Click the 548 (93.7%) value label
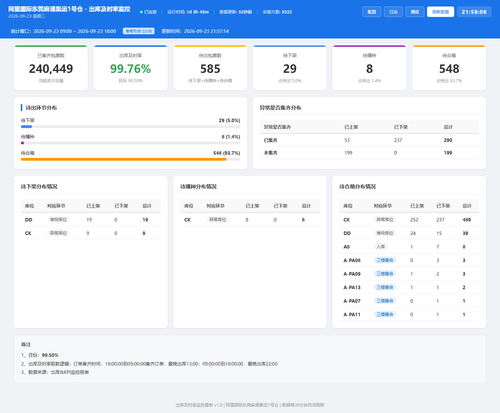The width and height of the screenshot is (500, 413). click(227, 153)
